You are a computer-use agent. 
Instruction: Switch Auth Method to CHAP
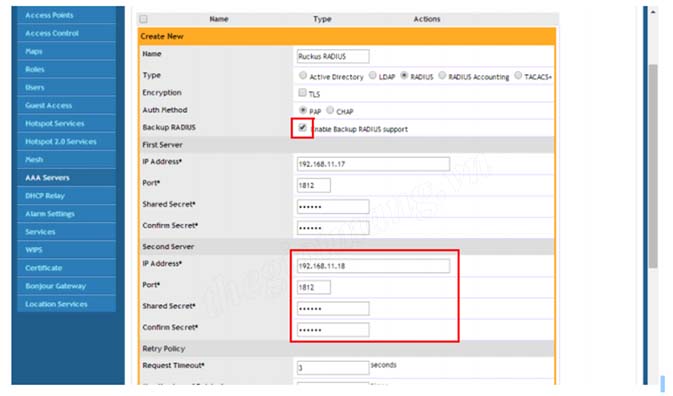pyautogui.click(x=330, y=110)
